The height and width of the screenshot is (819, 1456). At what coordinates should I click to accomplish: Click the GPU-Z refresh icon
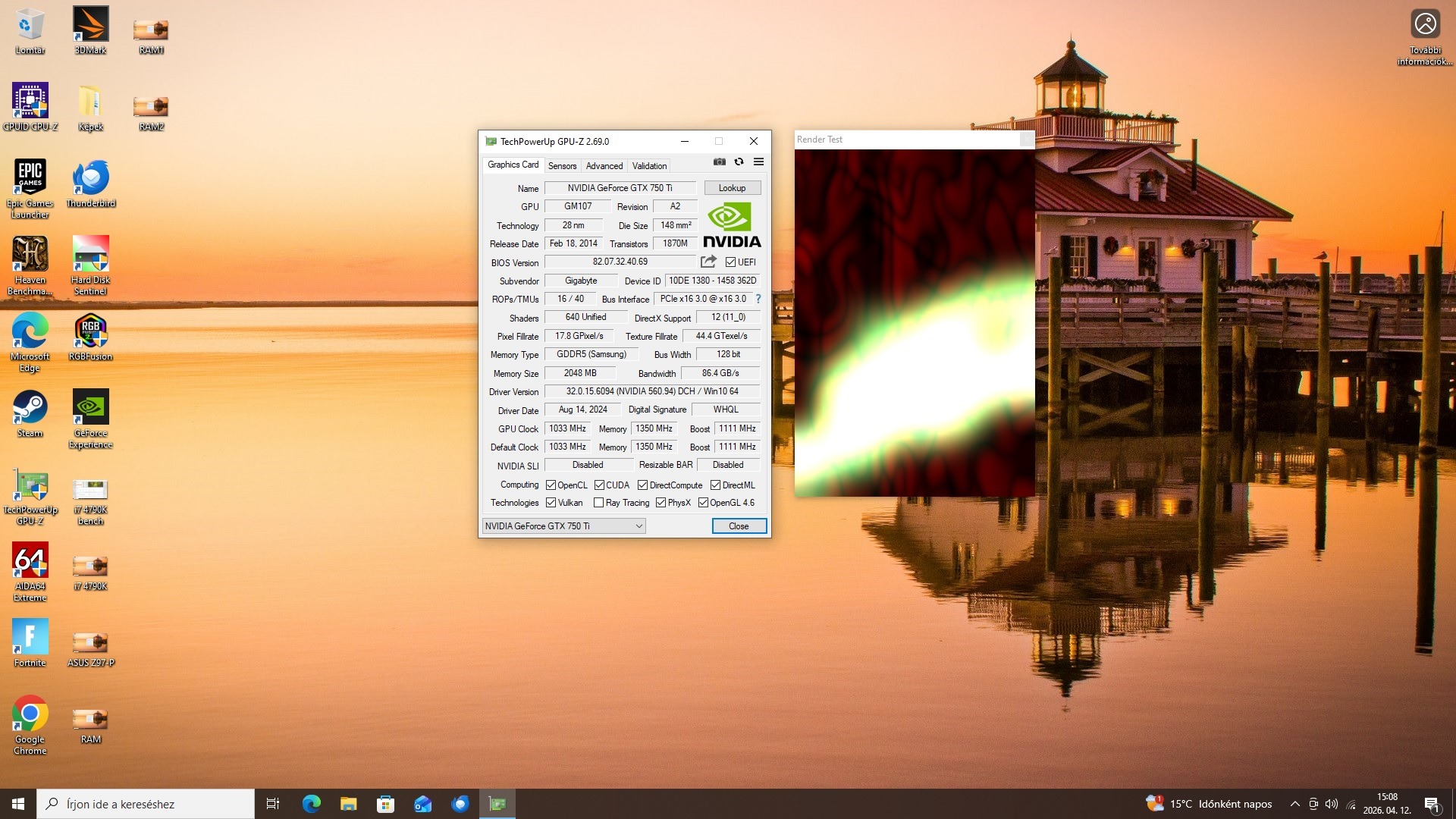[x=739, y=162]
